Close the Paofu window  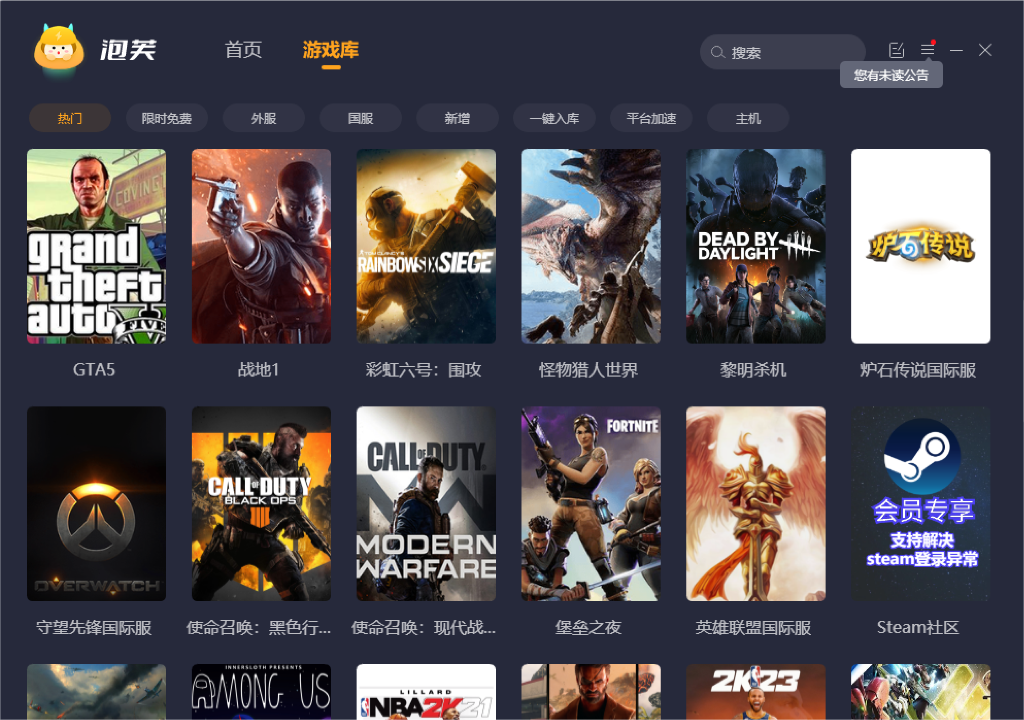(985, 50)
